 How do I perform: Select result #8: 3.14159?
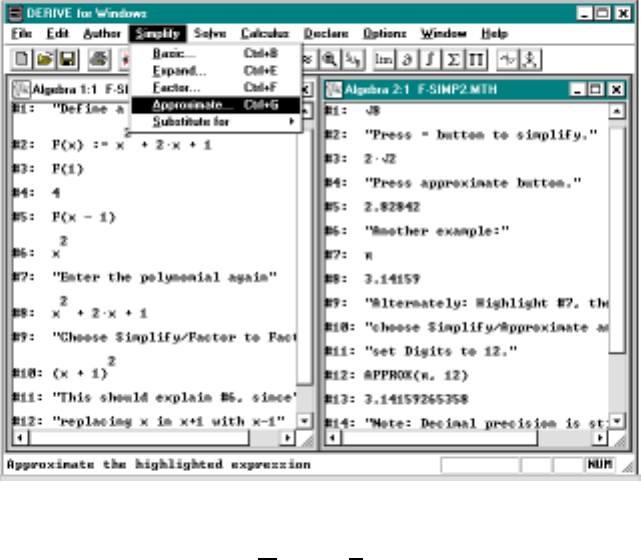tap(392, 279)
